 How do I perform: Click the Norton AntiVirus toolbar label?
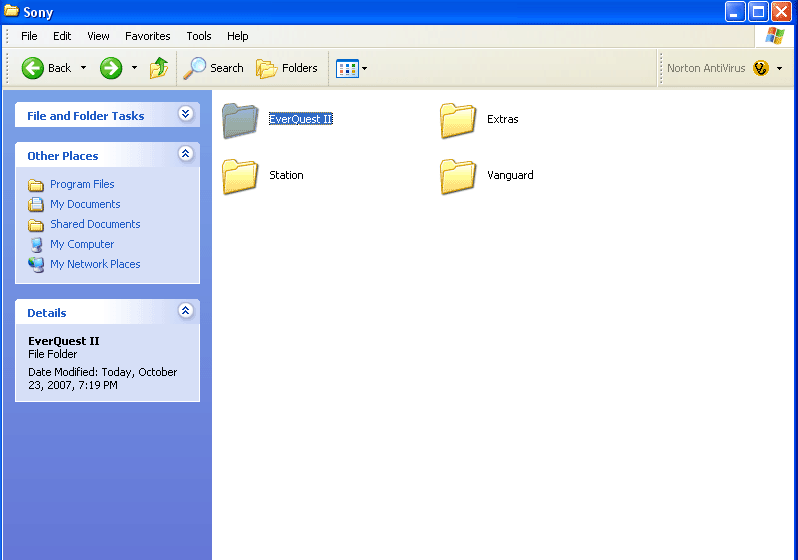point(706,68)
